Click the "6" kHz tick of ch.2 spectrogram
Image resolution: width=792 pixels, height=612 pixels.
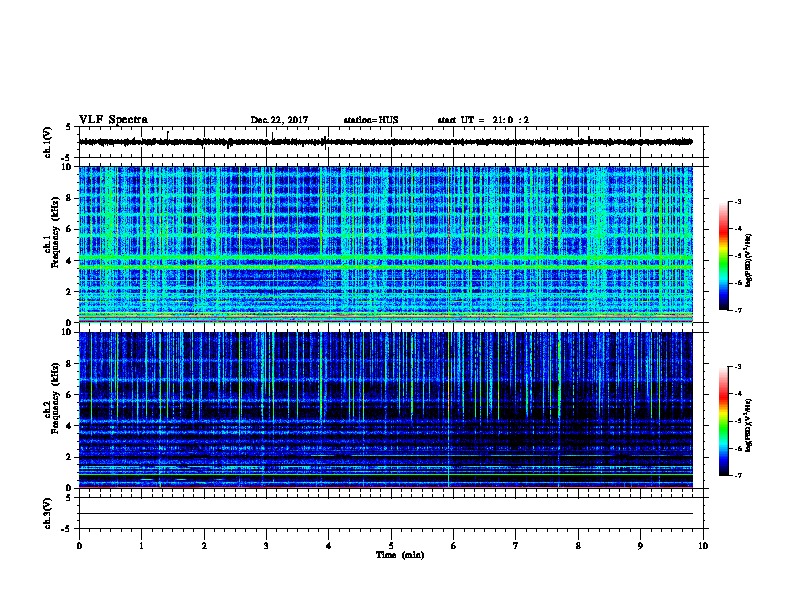pos(71,395)
